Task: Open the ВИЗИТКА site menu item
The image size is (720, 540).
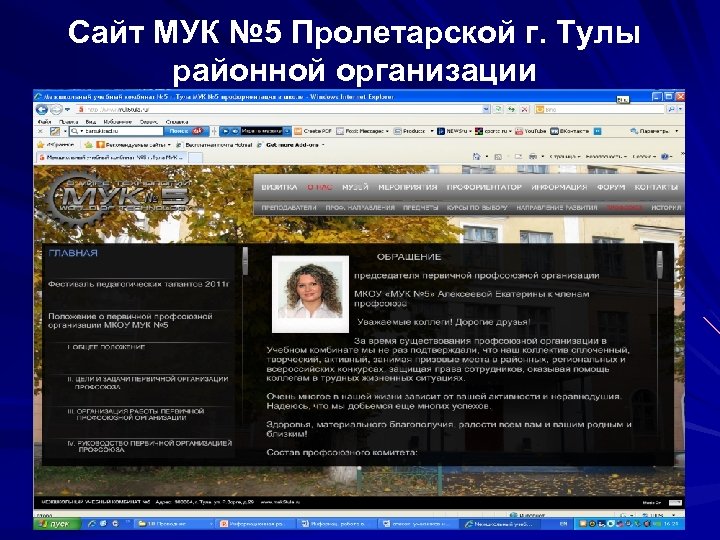Action: (x=279, y=187)
